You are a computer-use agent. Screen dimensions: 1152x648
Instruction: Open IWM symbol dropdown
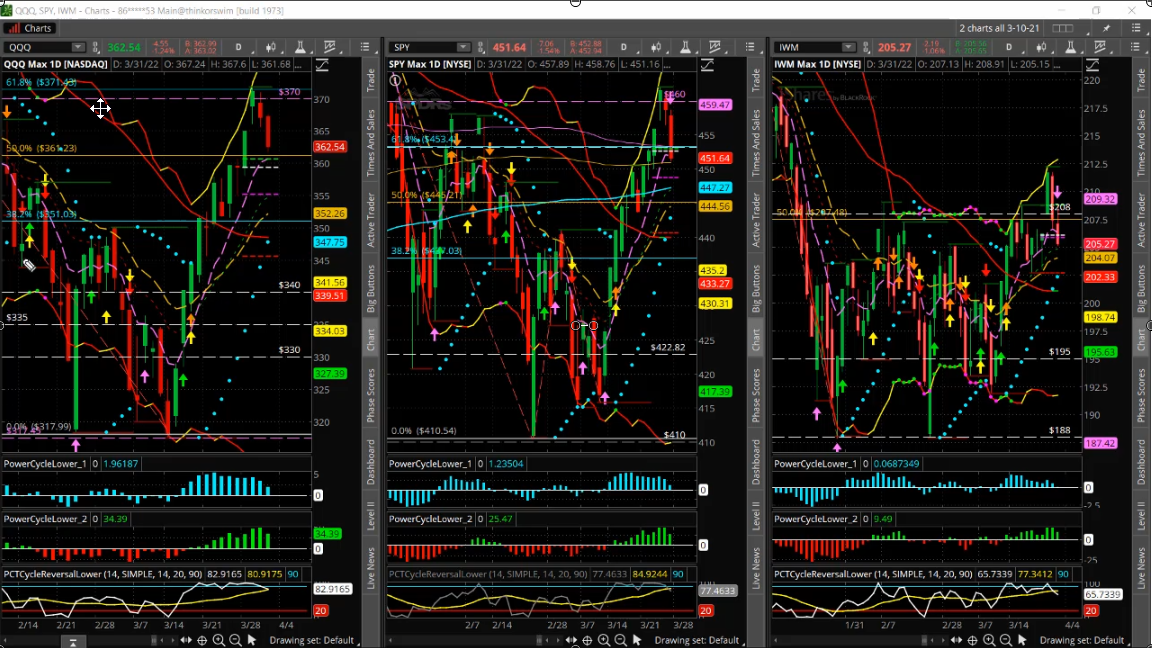[849, 47]
